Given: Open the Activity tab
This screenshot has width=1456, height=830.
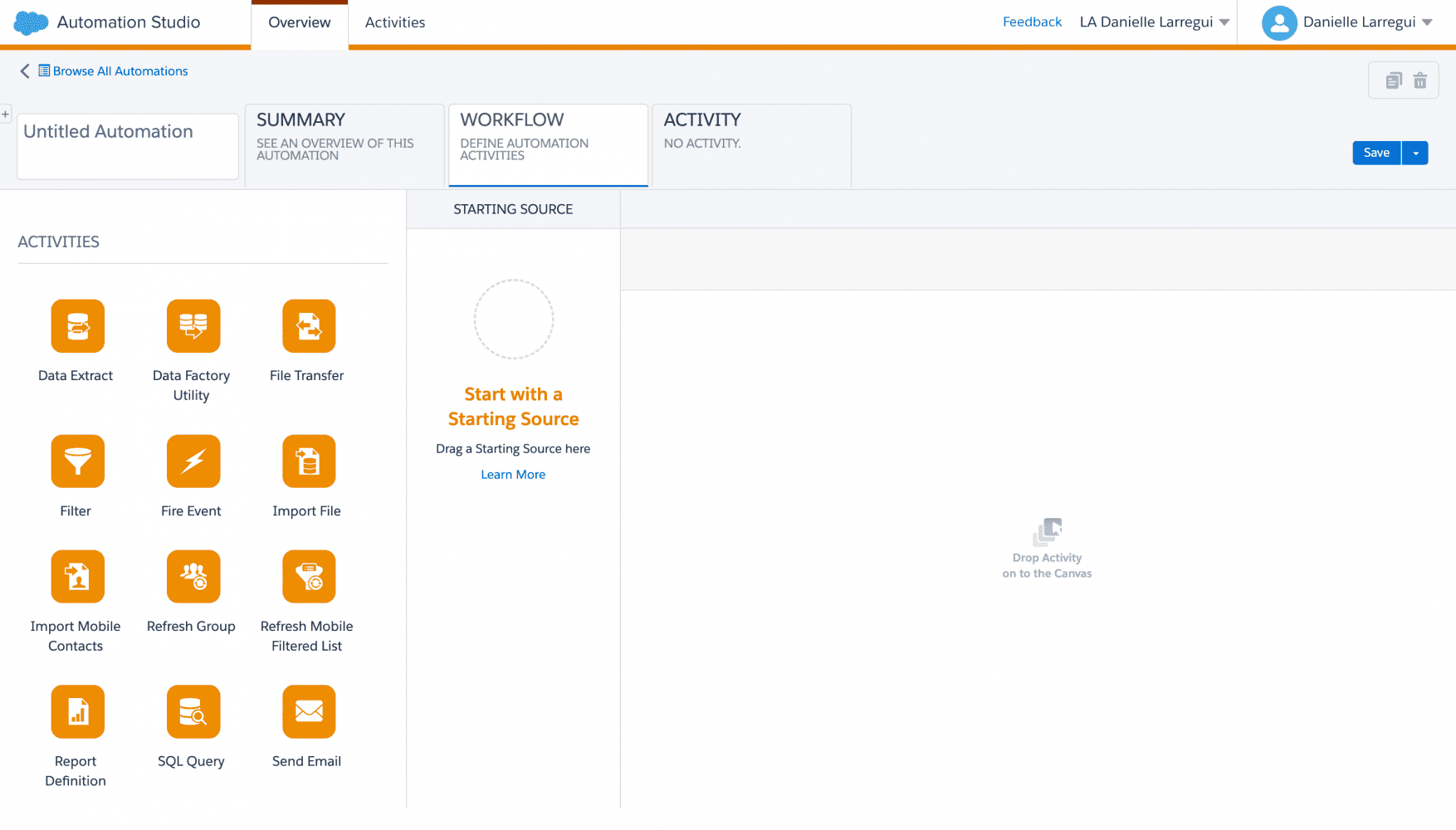Looking at the screenshot, I should 752,145.
